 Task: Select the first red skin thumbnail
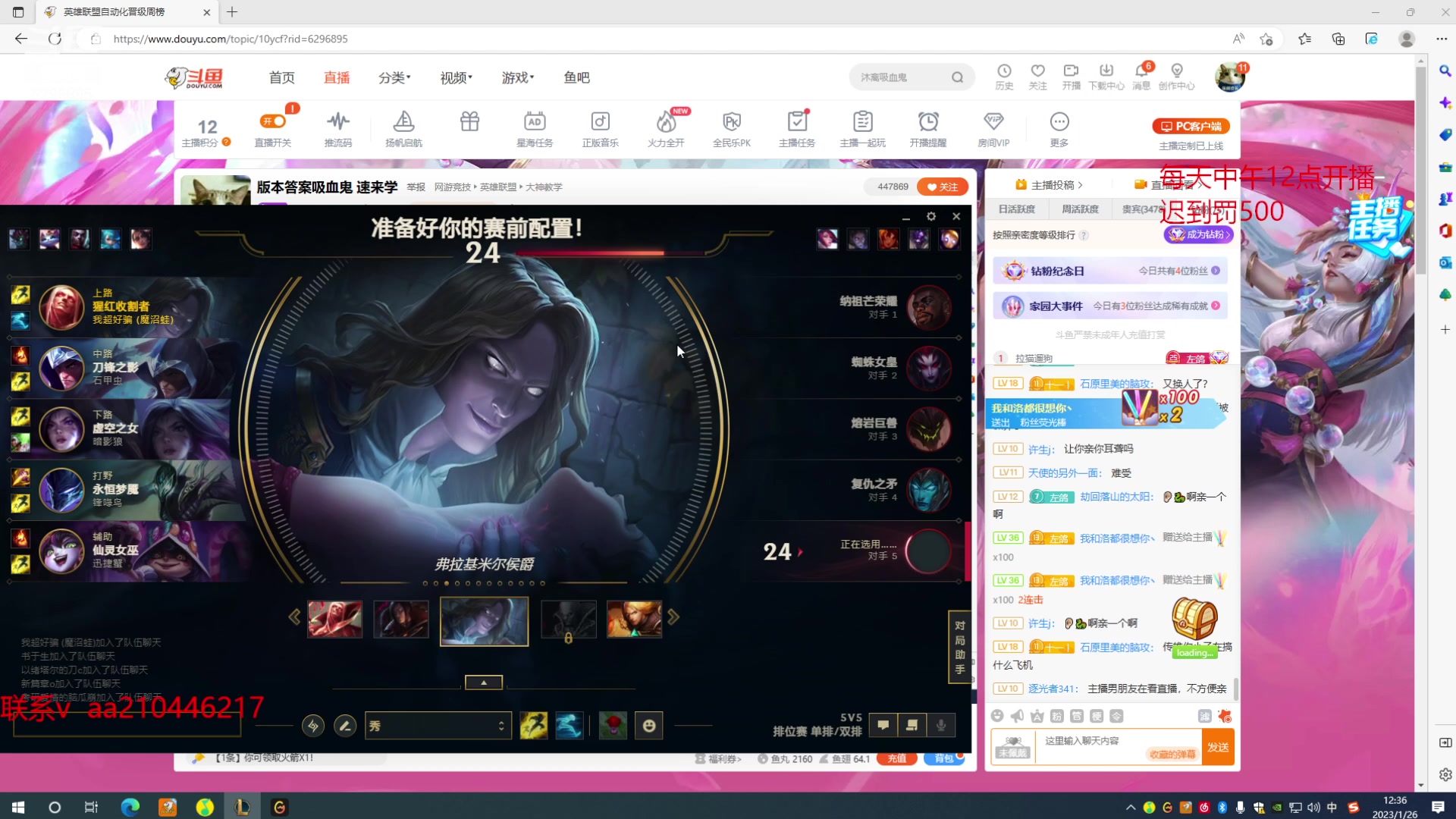pyautogui.click(x=334, y=620)
